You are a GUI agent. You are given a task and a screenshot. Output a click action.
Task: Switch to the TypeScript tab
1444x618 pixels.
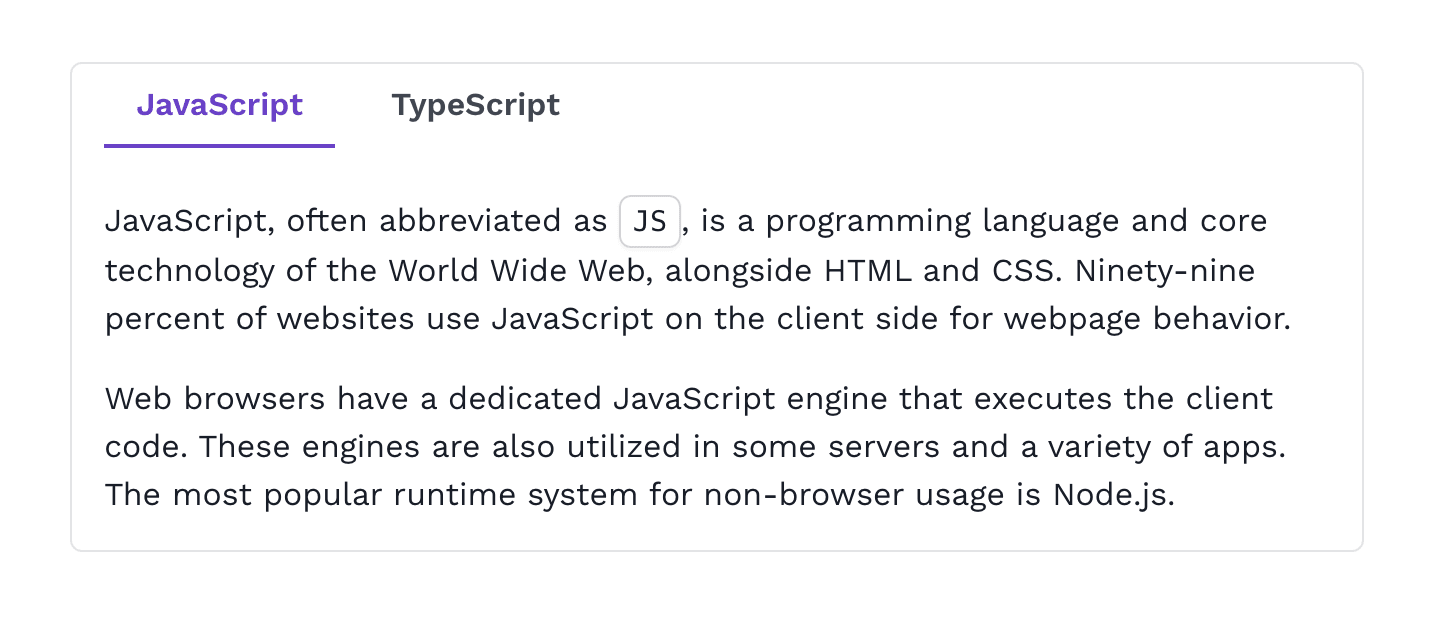click(475, 105)
